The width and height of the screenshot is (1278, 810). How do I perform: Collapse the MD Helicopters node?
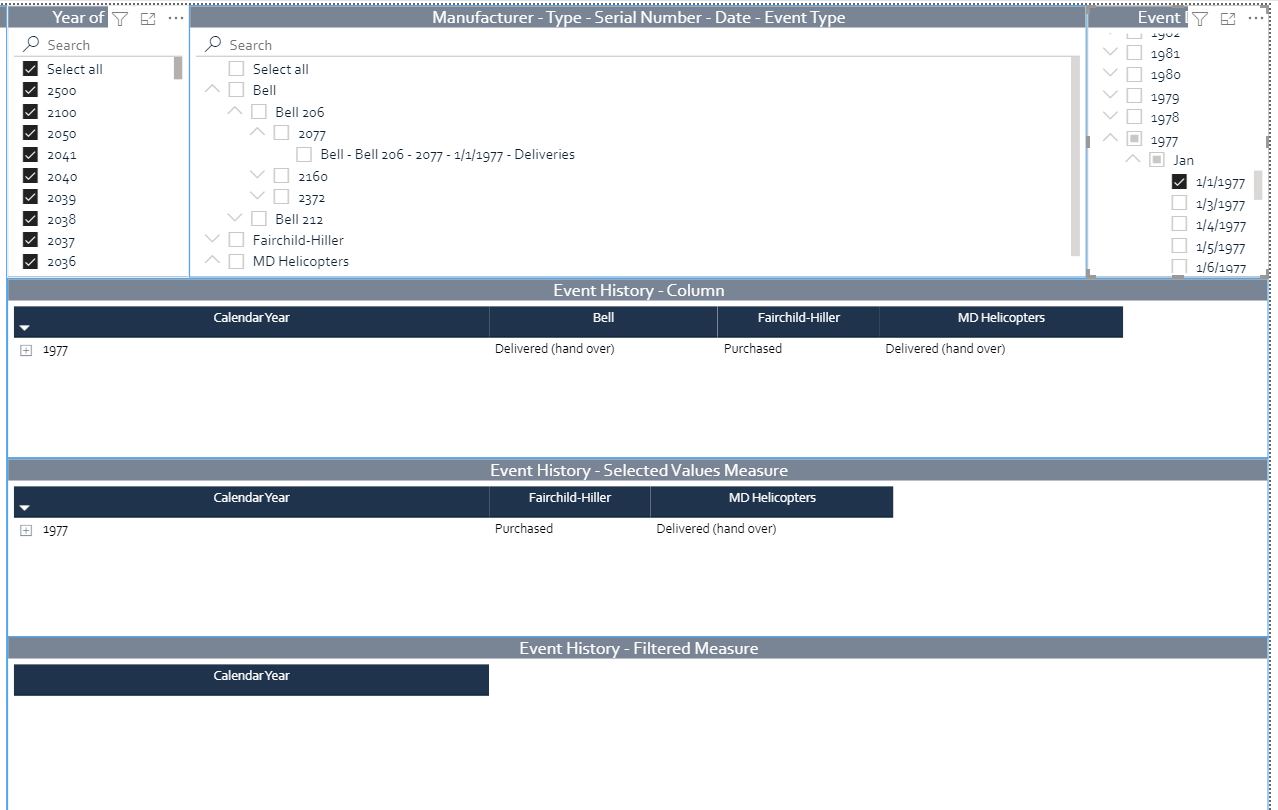point(212,261)
